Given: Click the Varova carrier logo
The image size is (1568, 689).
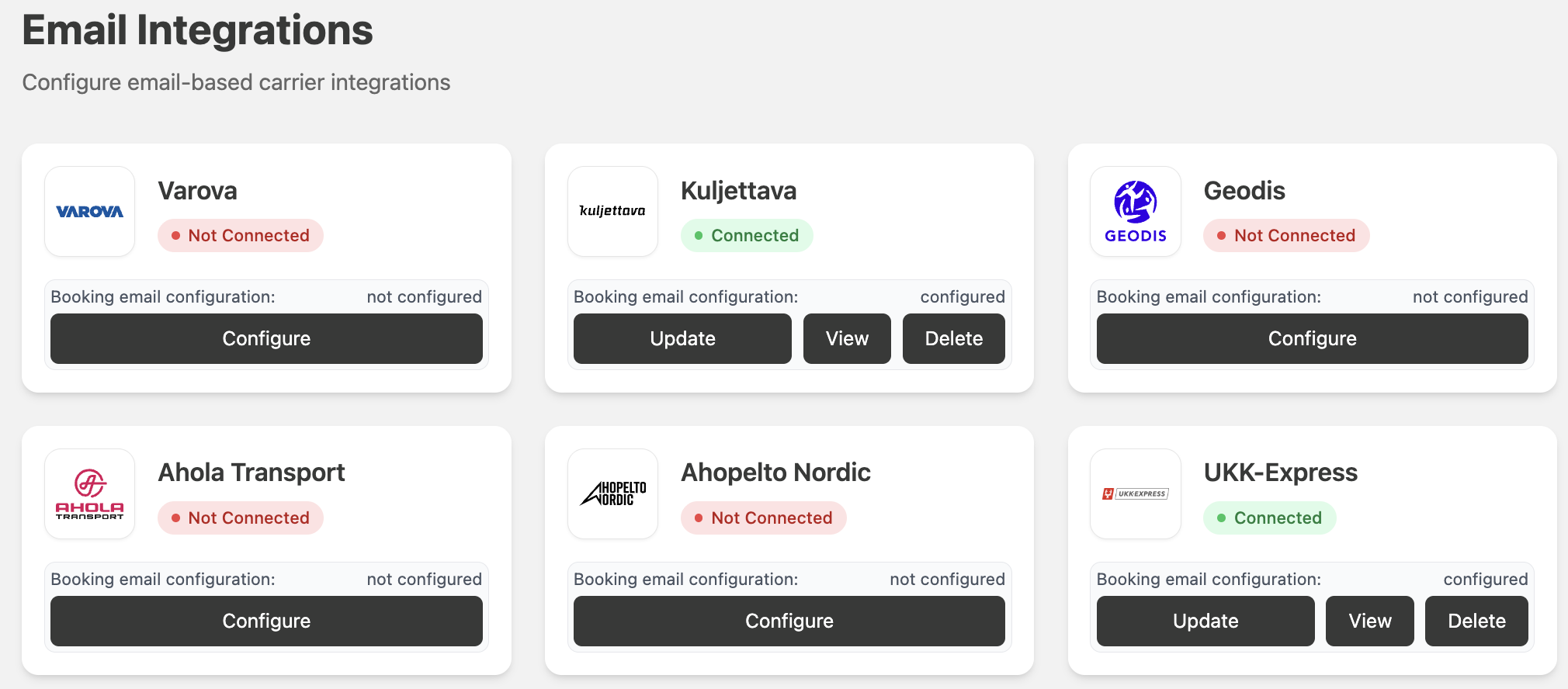Looking at the screenshot, I should click(90, 212).
